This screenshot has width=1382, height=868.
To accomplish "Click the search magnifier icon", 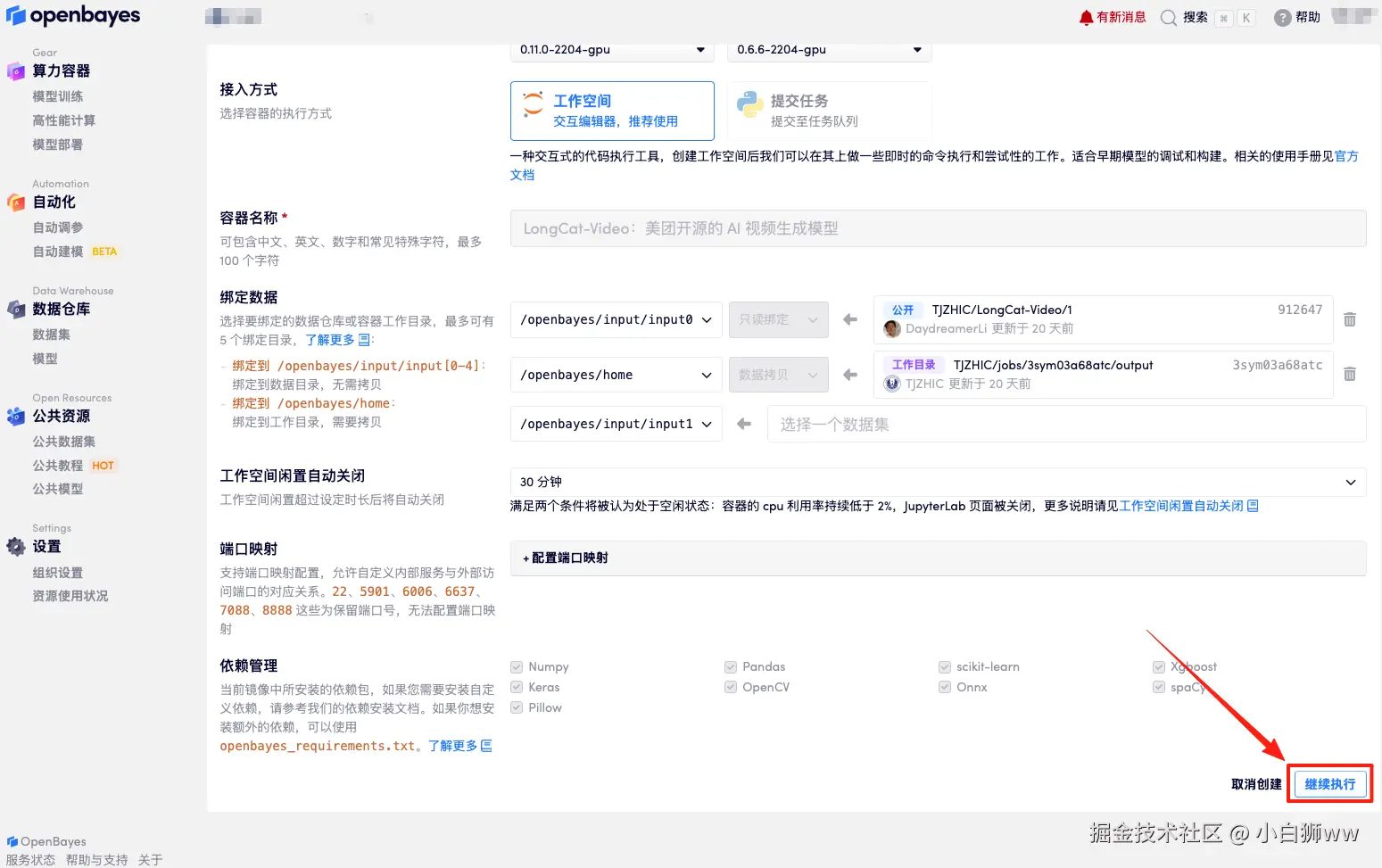I will 1168,18.
